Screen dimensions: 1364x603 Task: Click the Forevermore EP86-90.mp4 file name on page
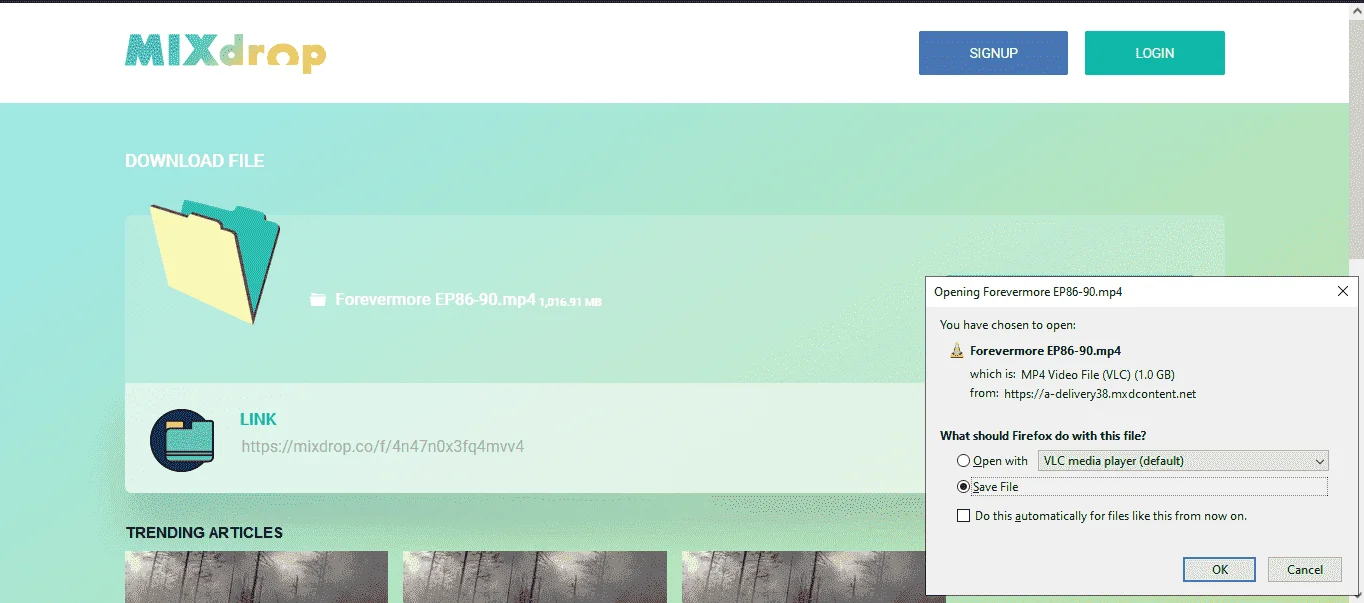click(x=435, y=299)
